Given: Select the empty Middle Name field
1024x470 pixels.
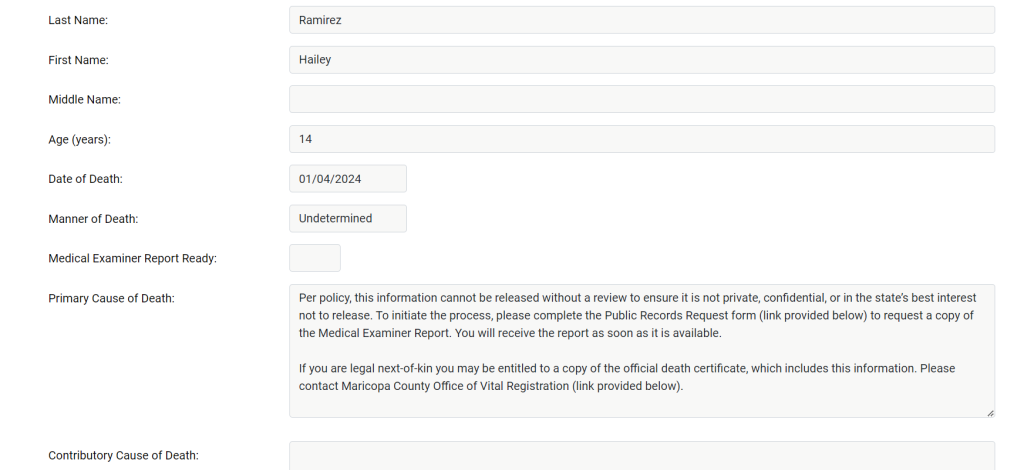Looking at the screenshot, I should (641, 99).
